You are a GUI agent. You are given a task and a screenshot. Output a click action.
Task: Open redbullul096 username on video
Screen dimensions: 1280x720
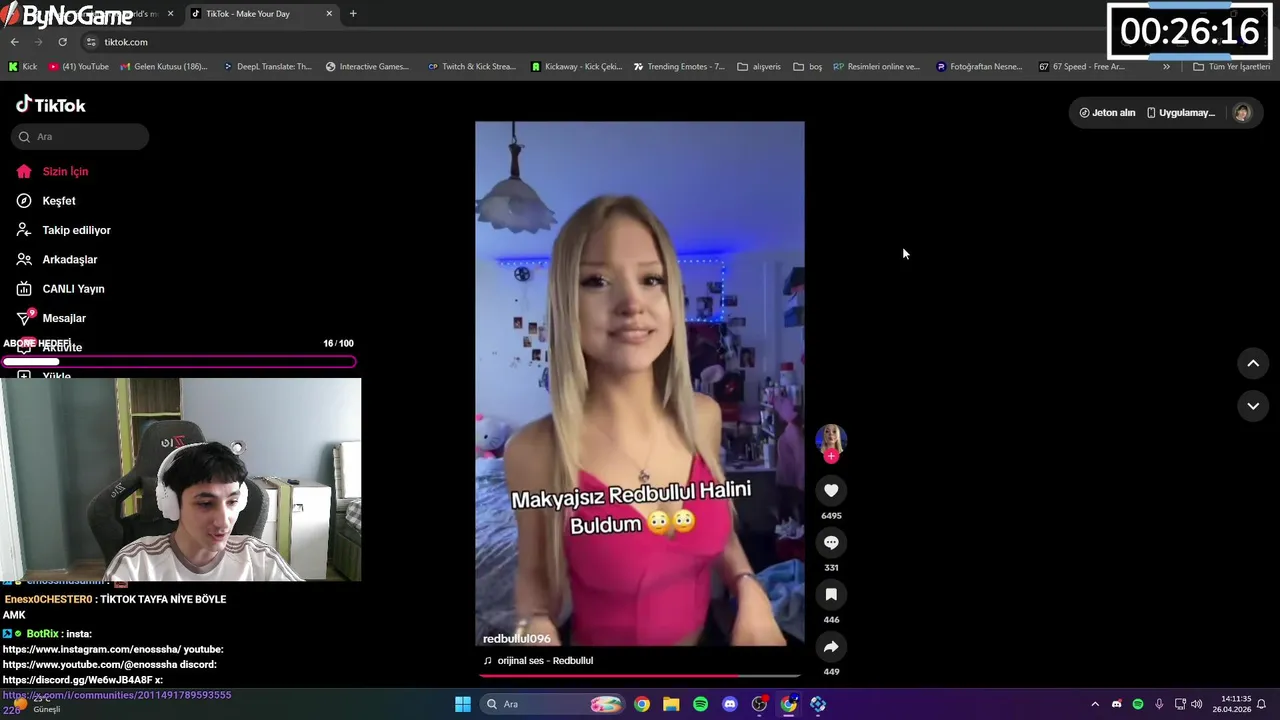[x=516, y=639]
